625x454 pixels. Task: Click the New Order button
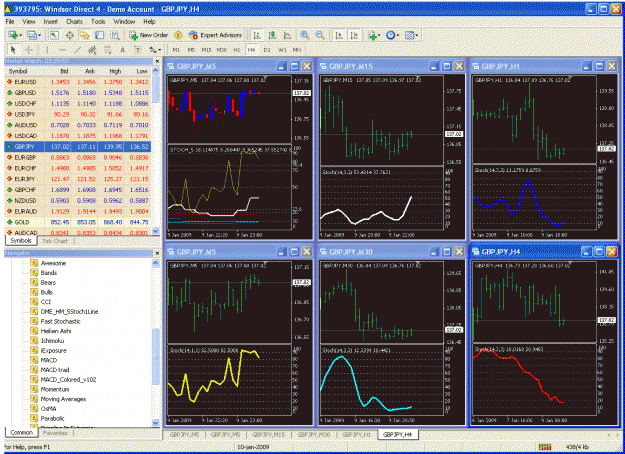[149, 35]
